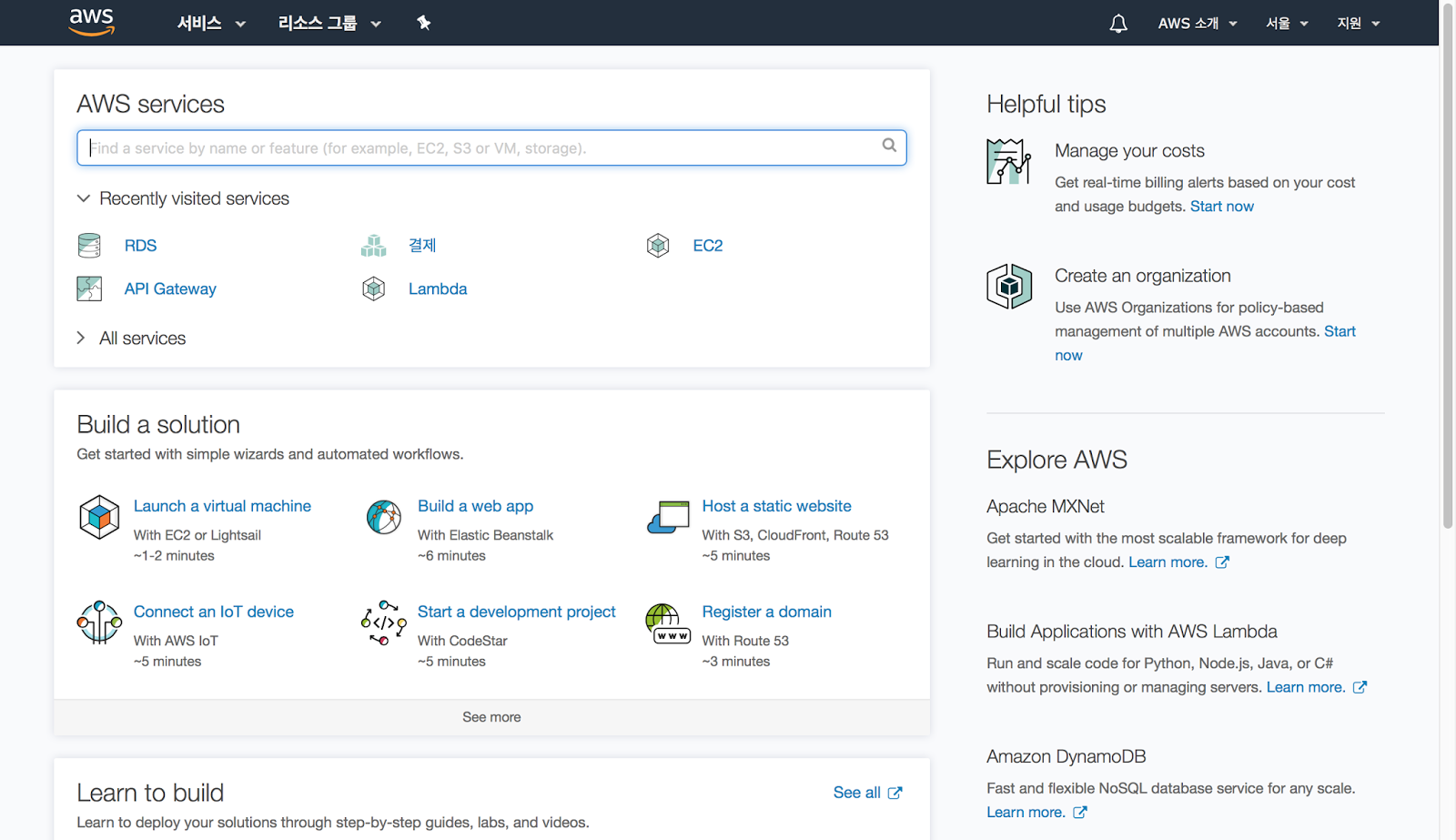Open the 리소스 그룹 resource groups menu
The height and width of the screenshot is (840, 1456).
[x=329, y=23]
